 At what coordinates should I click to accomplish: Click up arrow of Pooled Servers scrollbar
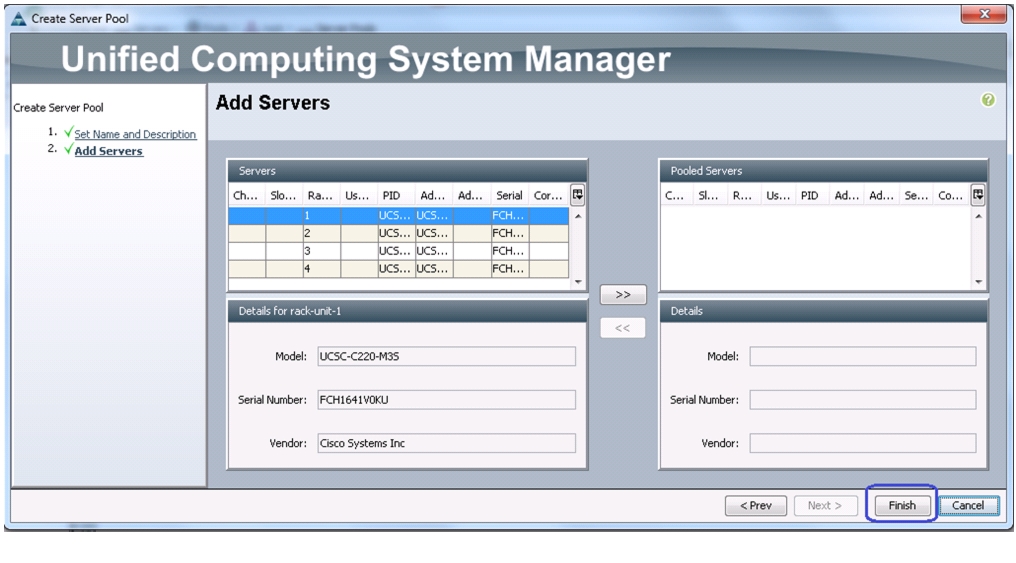[x=978, y=216]
